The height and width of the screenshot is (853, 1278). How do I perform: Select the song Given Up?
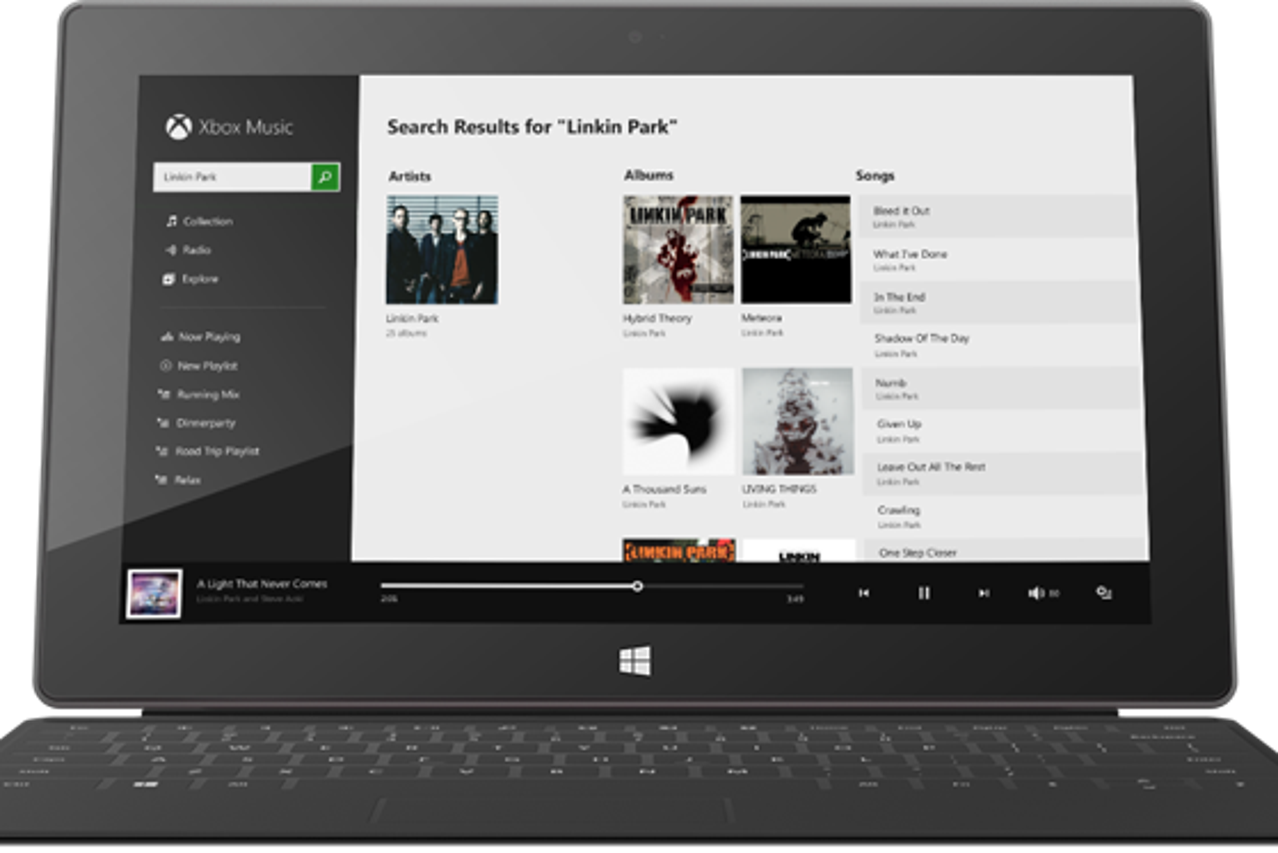1002,430
